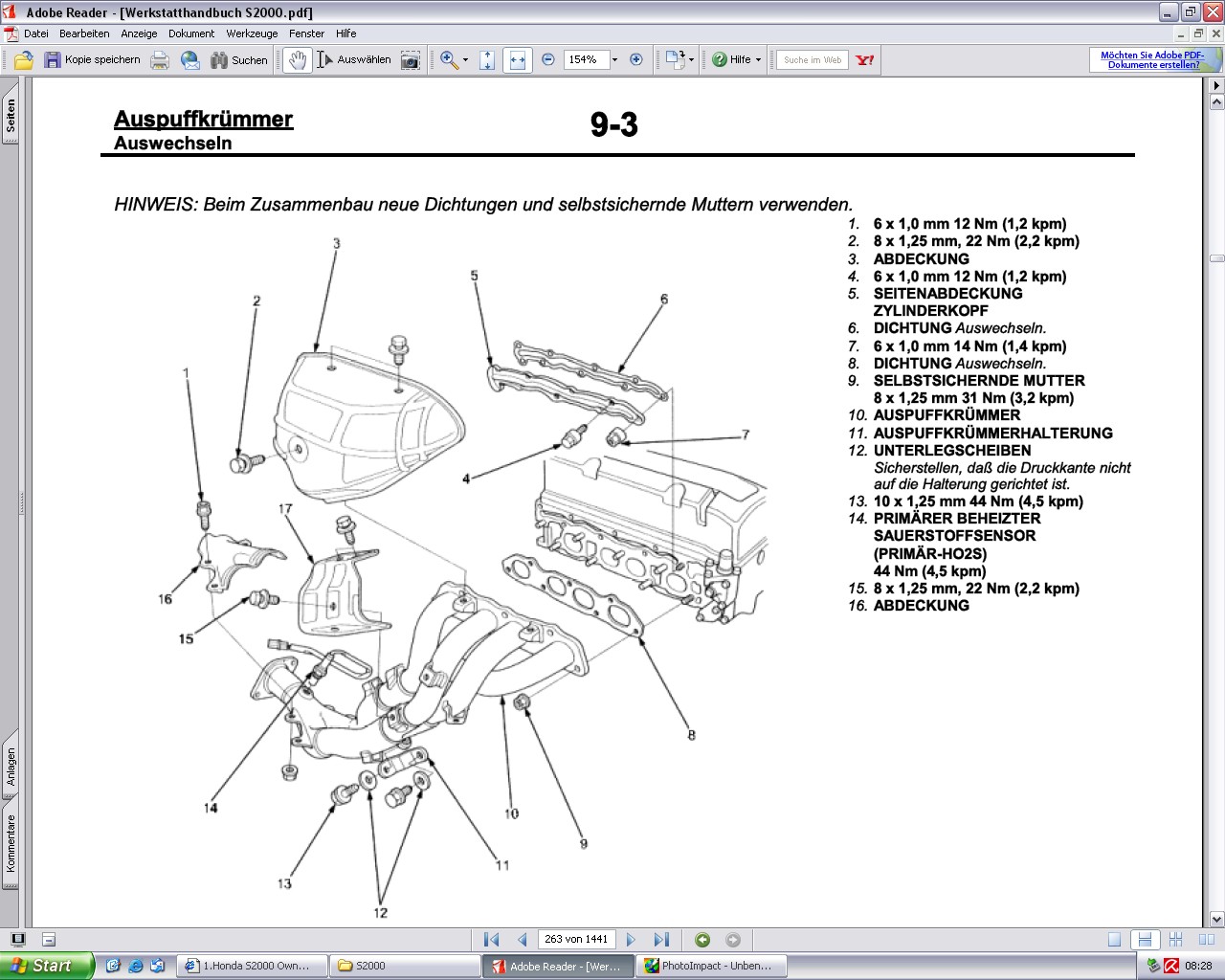Click the email document icon

(190, 59)
